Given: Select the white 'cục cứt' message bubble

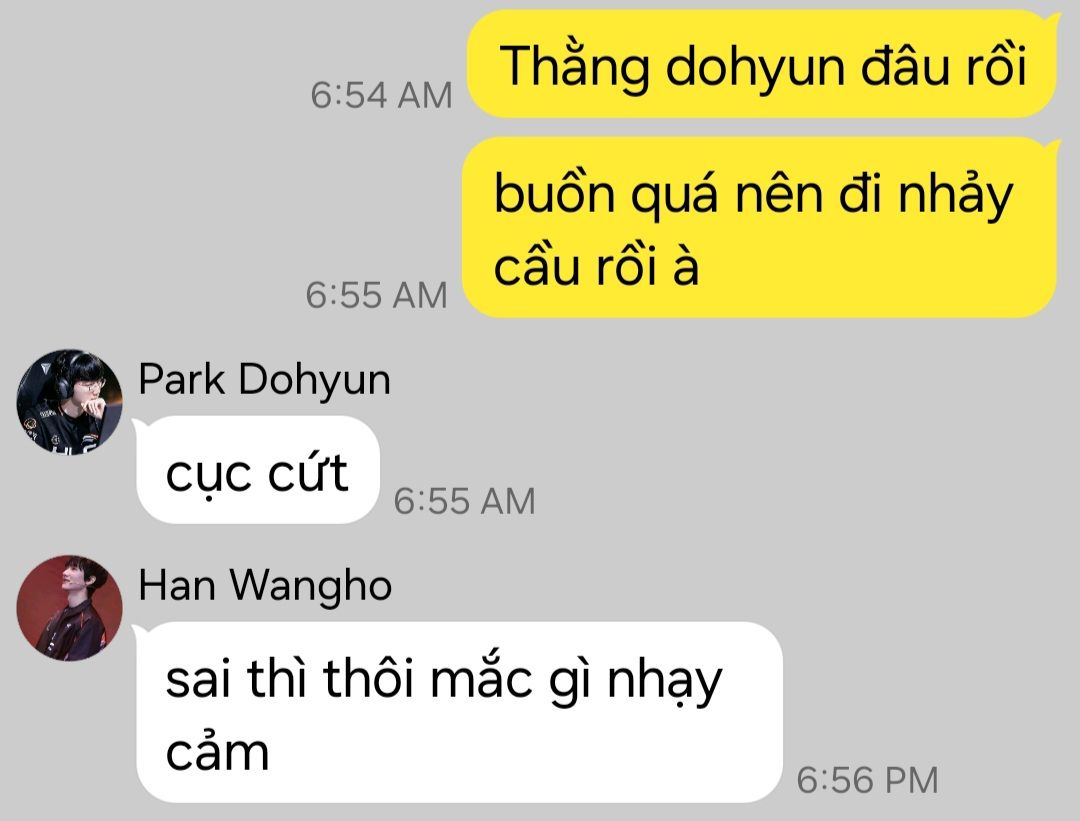Looking at the screenshot, I should pyautogui.click(x=258, y=470).
